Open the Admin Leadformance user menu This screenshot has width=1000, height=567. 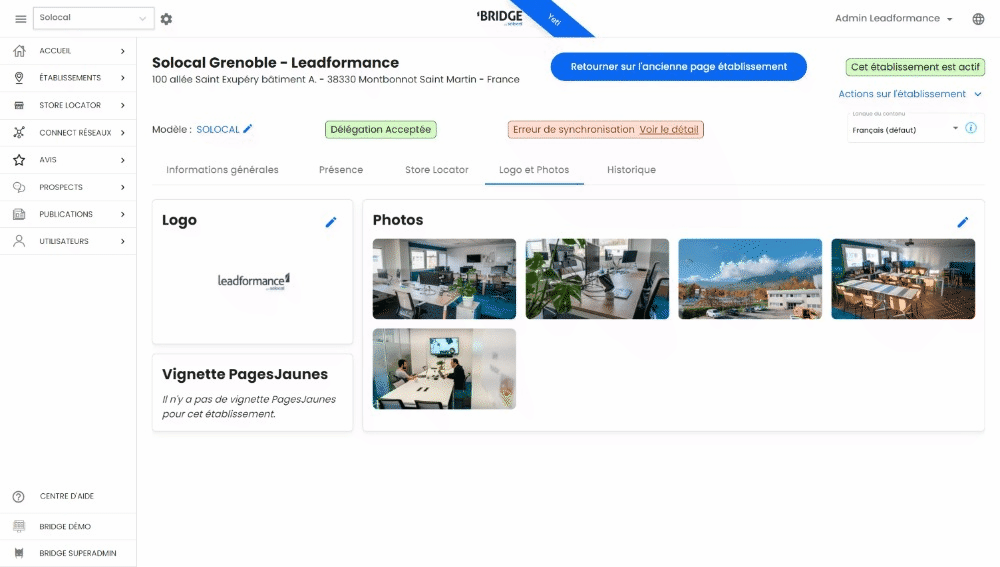tap(893, 18)
